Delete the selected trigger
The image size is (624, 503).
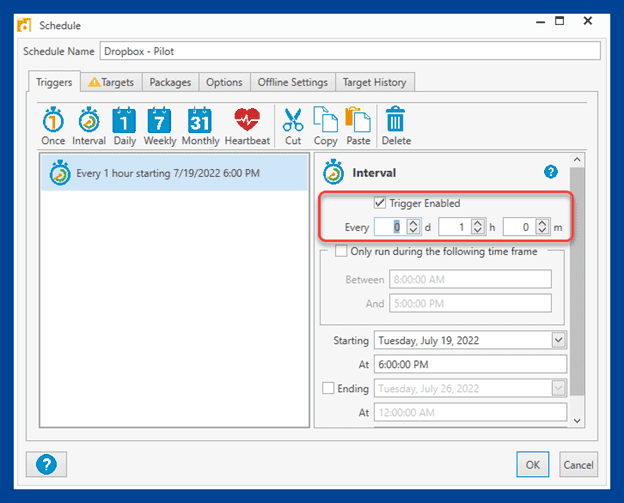(396, 126)
